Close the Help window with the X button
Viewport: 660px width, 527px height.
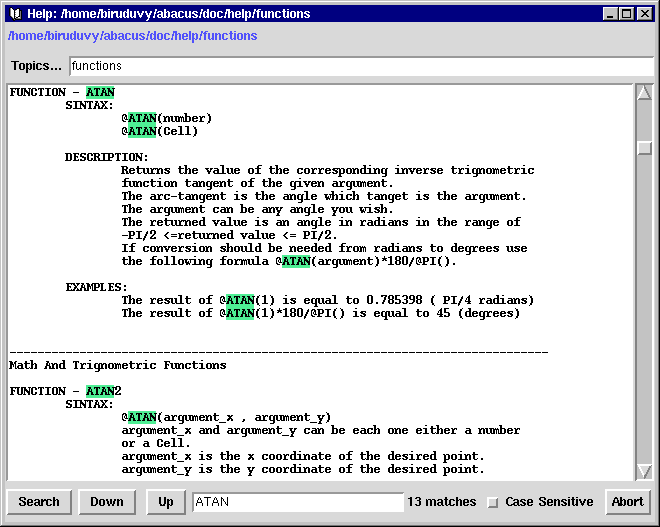pyautogui.click(x=645, y=14)
